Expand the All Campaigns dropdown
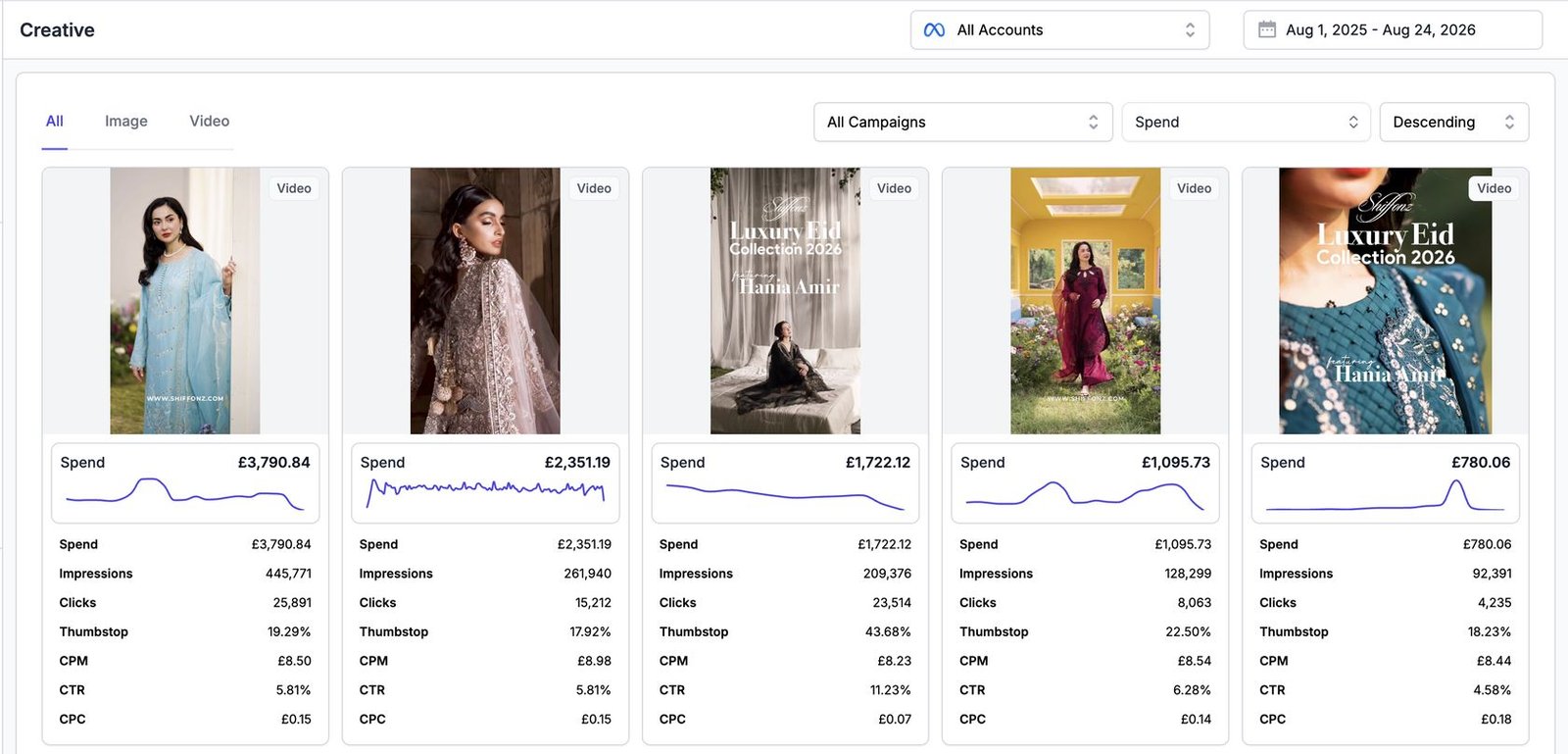 point(962,122)
